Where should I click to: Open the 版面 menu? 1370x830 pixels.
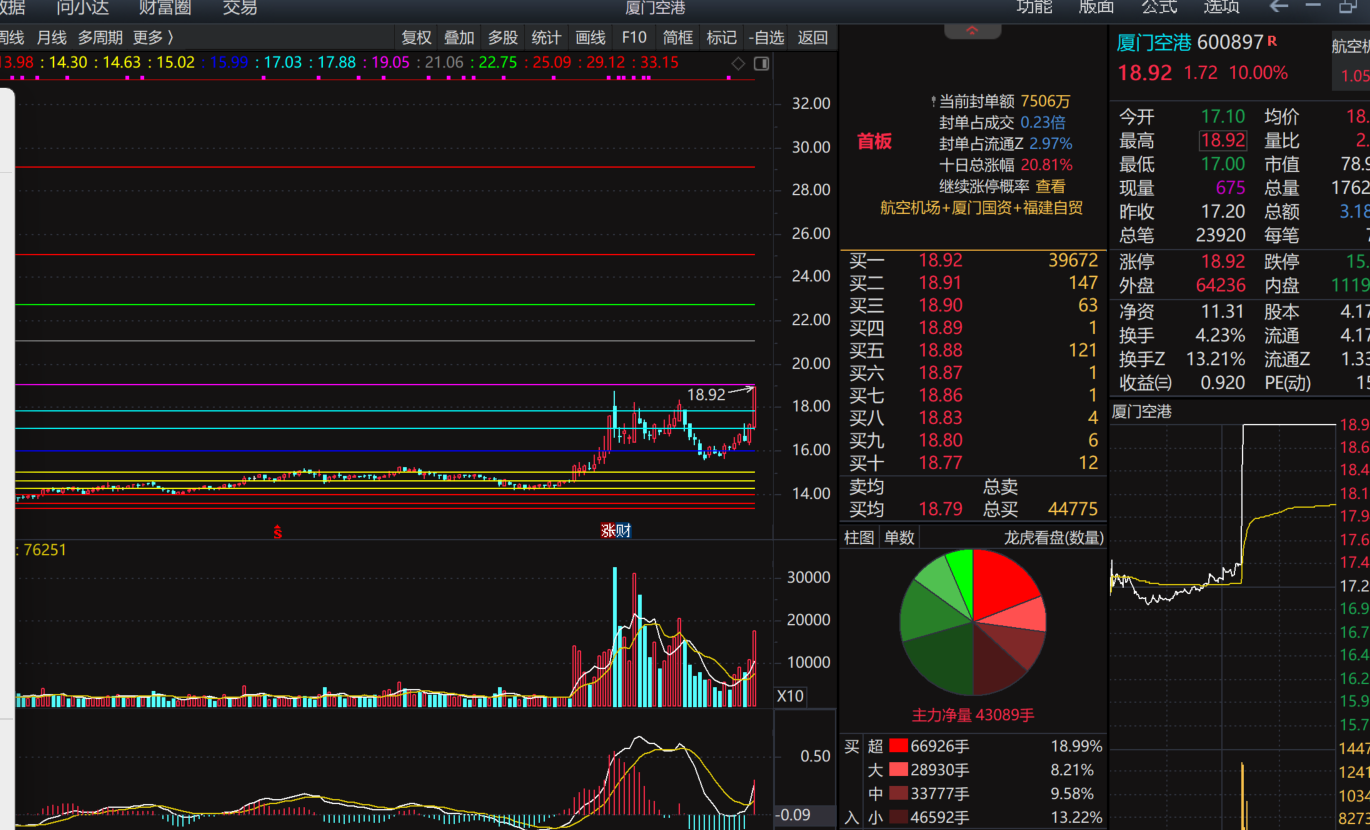click(1097, 7)
